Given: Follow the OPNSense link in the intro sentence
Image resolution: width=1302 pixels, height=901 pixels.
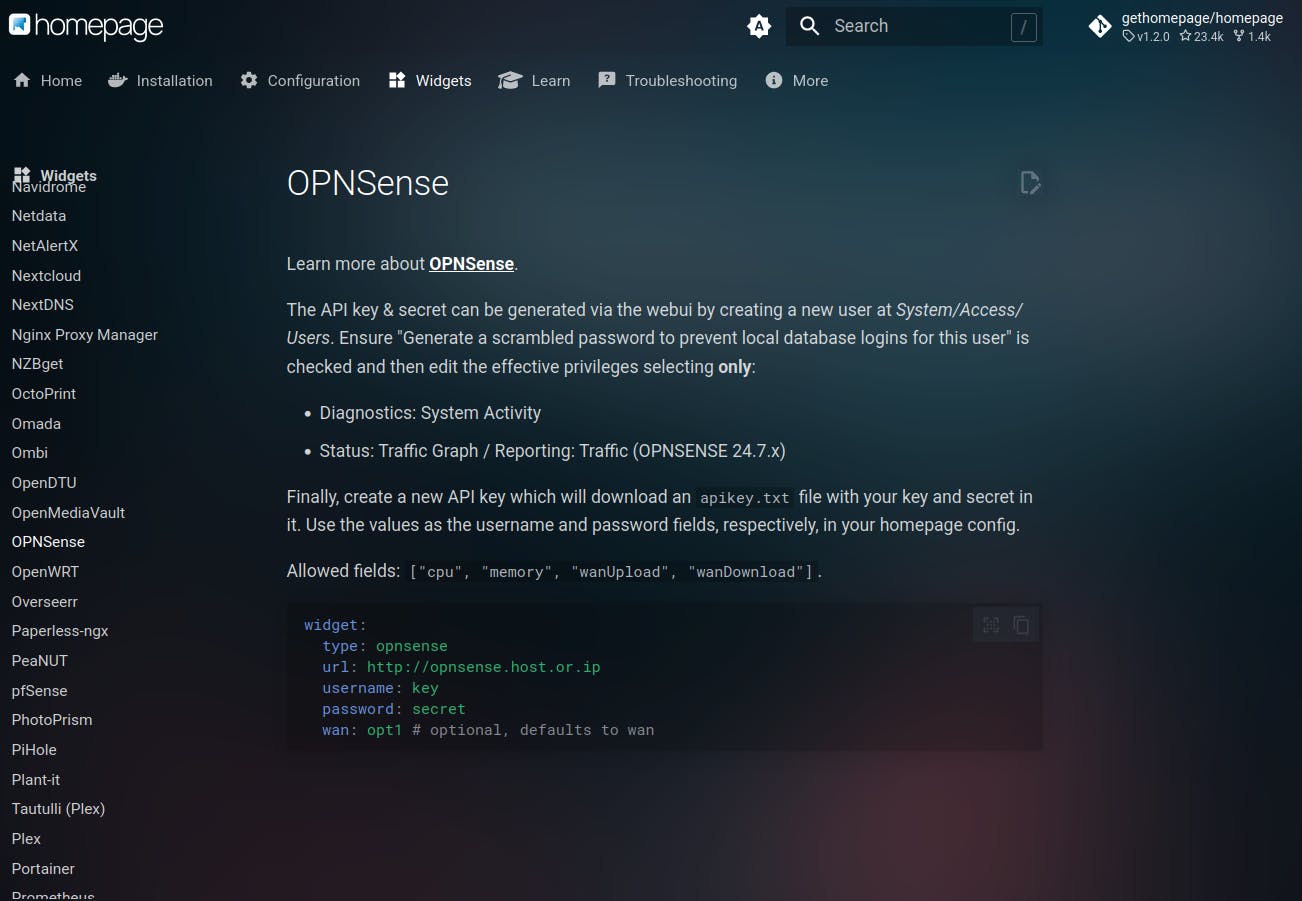Looking at the screenshot, I should pyautogui.click(x=471, y=264).
